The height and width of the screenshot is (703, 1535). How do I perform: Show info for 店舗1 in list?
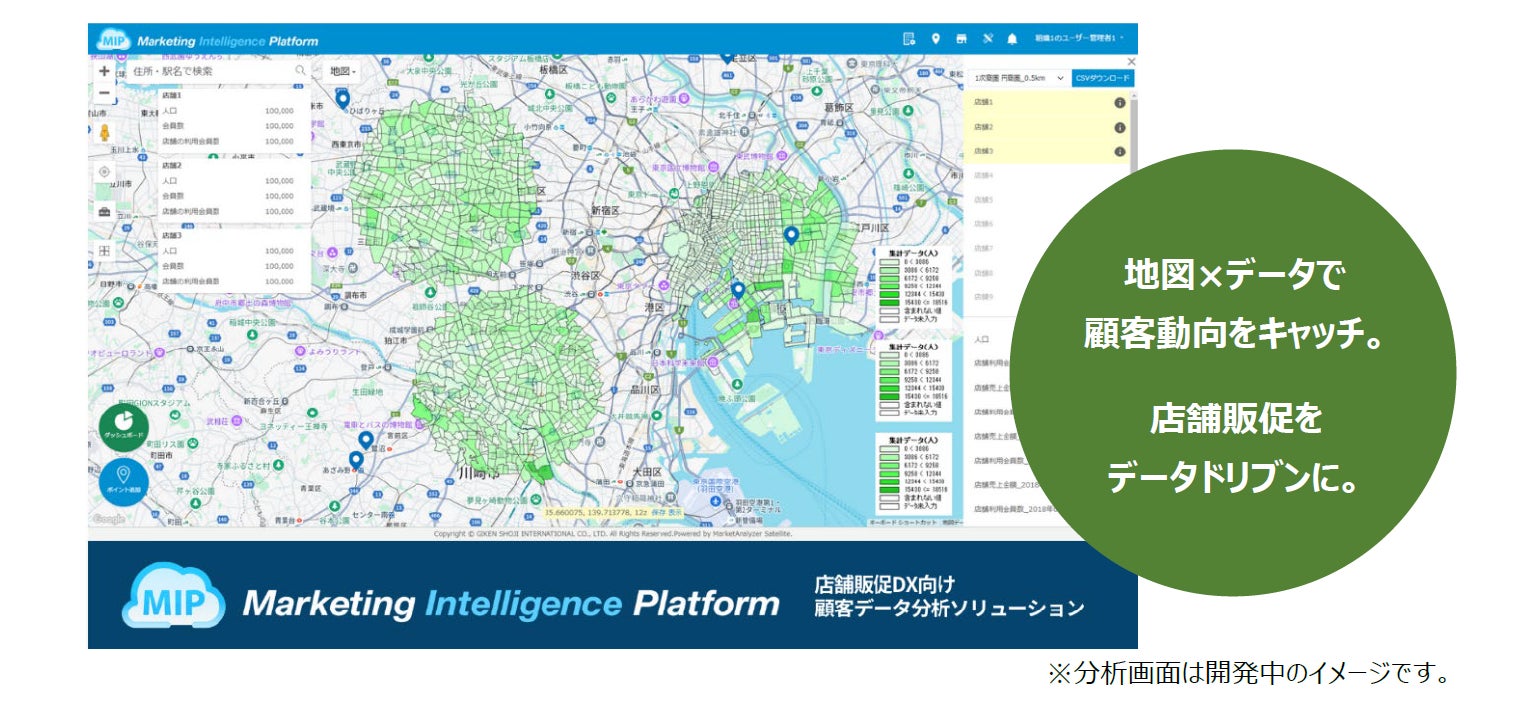(x=1119, y=103)
